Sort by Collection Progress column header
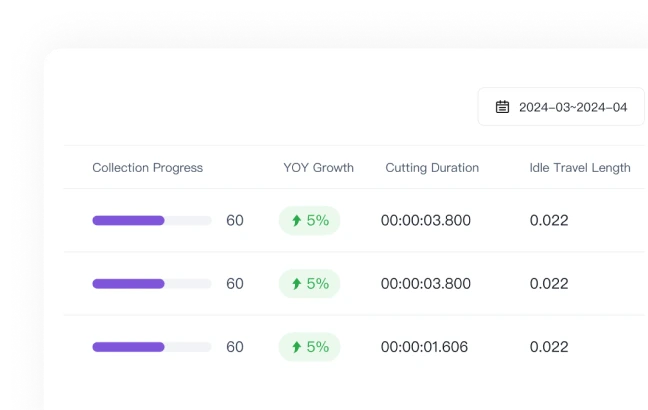Screen dimensions: 648x410 click(x=147, y=168)
